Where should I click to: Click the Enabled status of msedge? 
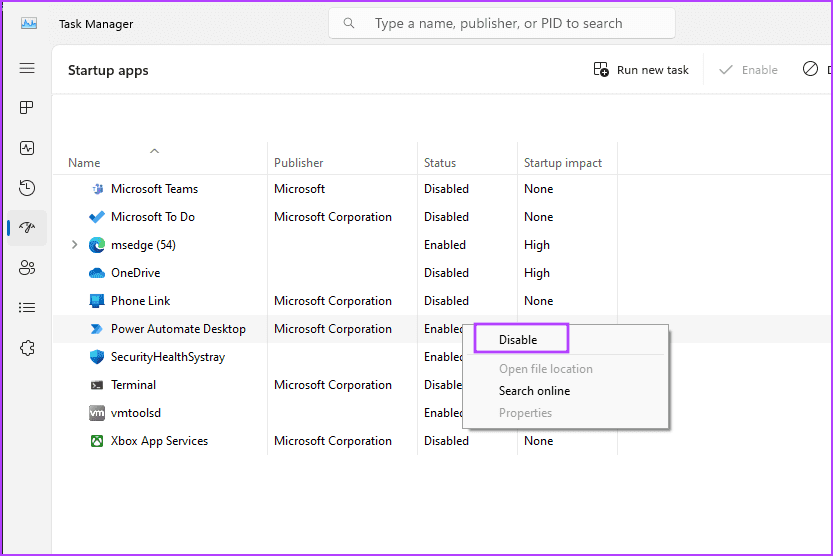[445, 245]
